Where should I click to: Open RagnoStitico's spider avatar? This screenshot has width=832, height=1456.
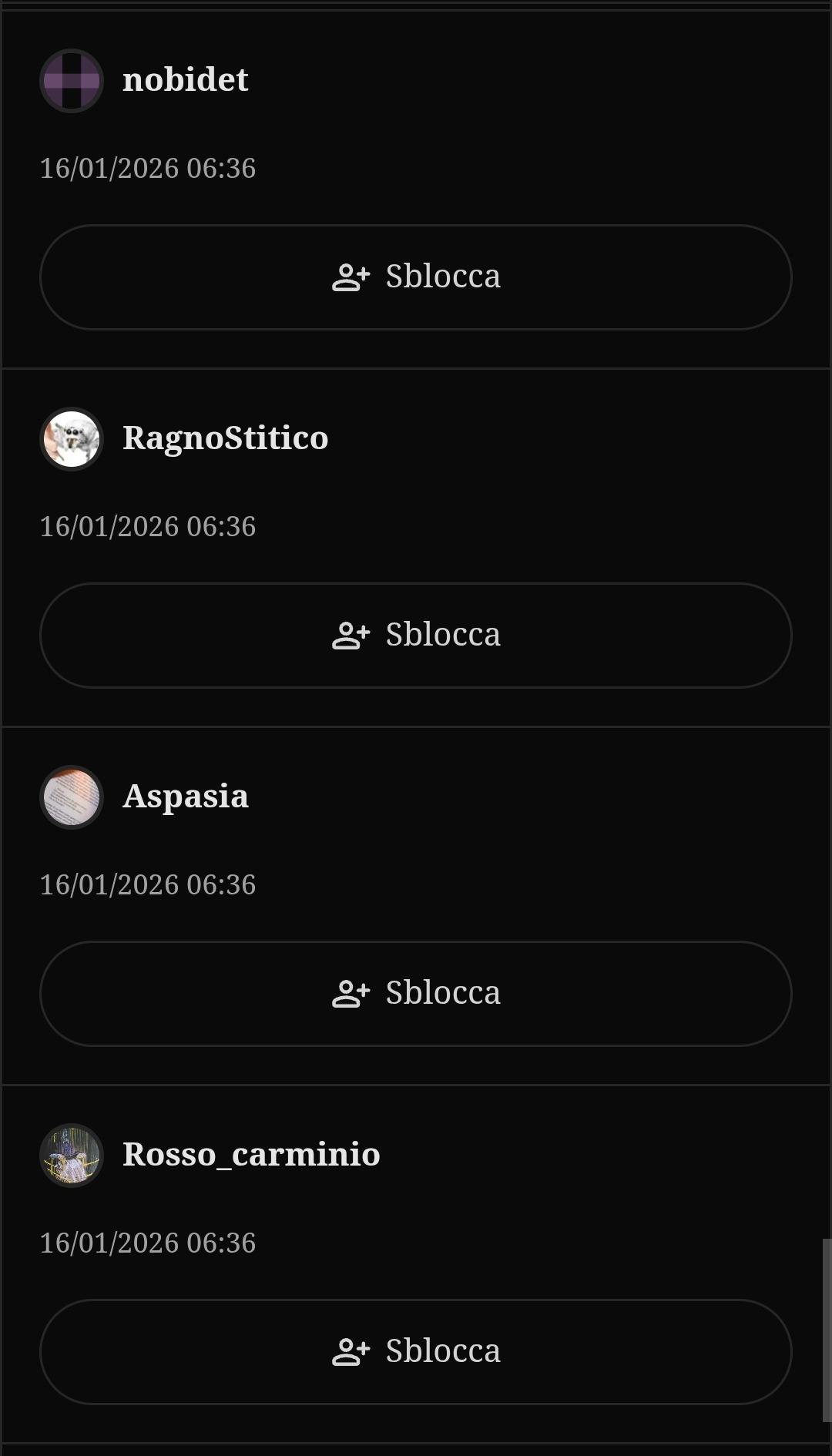click(x=72, y=439)
